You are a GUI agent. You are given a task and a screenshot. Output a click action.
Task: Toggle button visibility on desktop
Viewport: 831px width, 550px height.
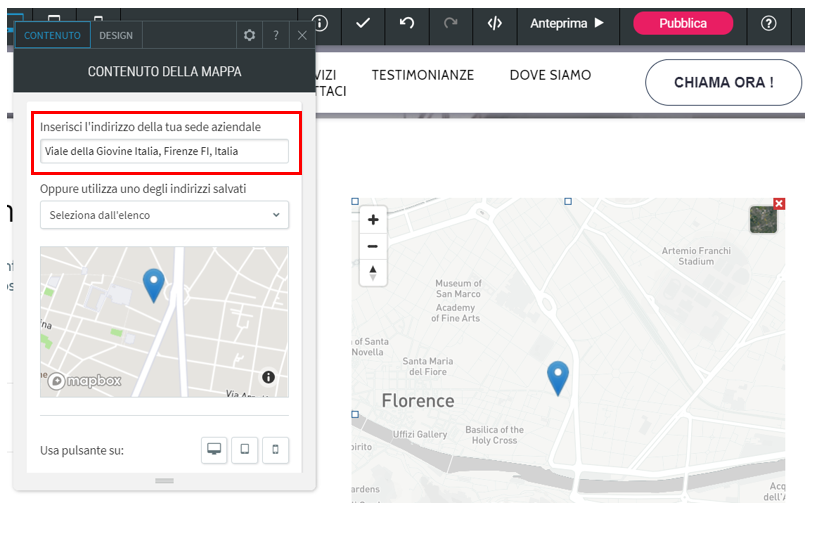click(x=214, y=450)
